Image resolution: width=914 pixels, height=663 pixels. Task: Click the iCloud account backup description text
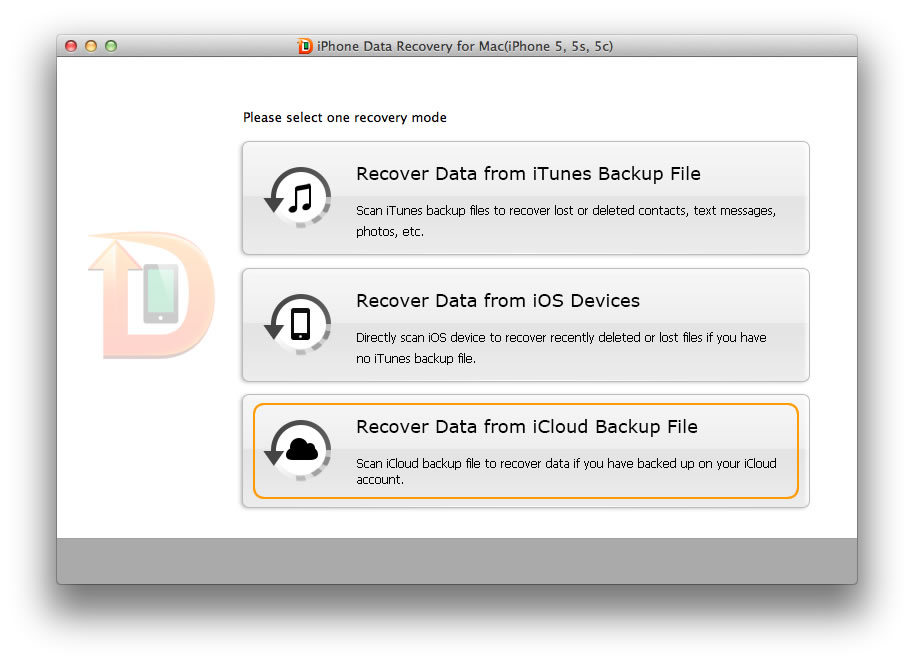point(566,471)
